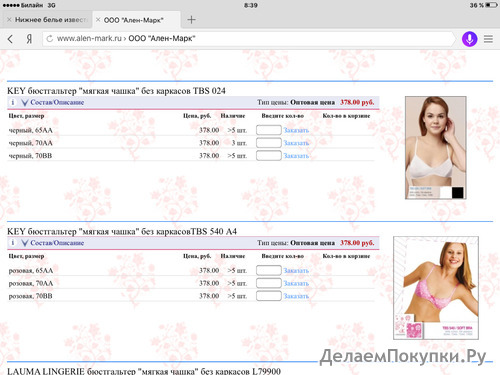Open Yandex home via the Я icon
The image size is (500, 375).
click(29, 39)
